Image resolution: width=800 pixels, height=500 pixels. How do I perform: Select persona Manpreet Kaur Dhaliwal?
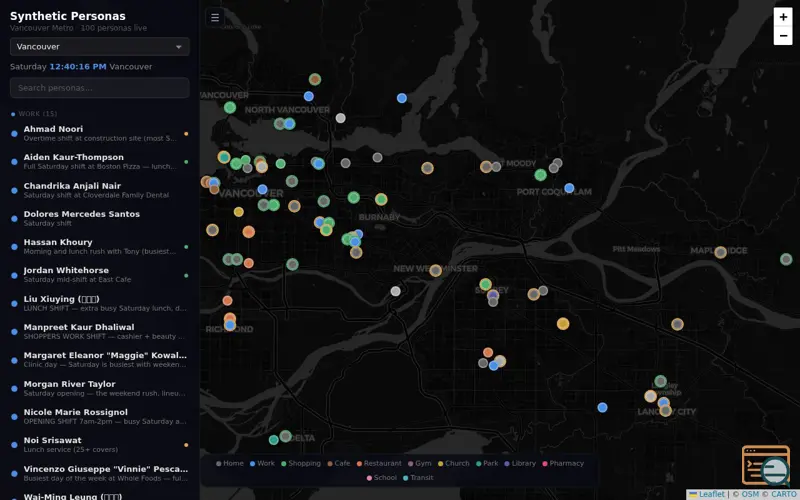[x=99, y=332]
